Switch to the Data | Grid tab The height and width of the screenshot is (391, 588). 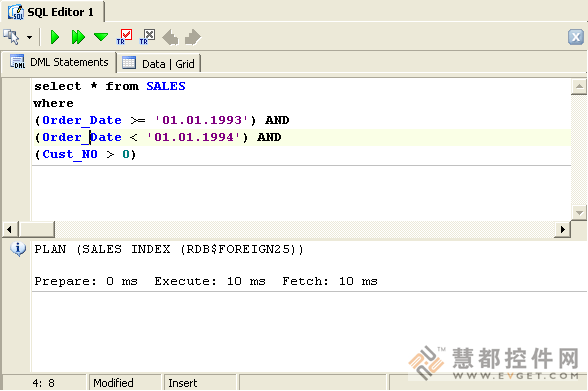coord(160,63)
